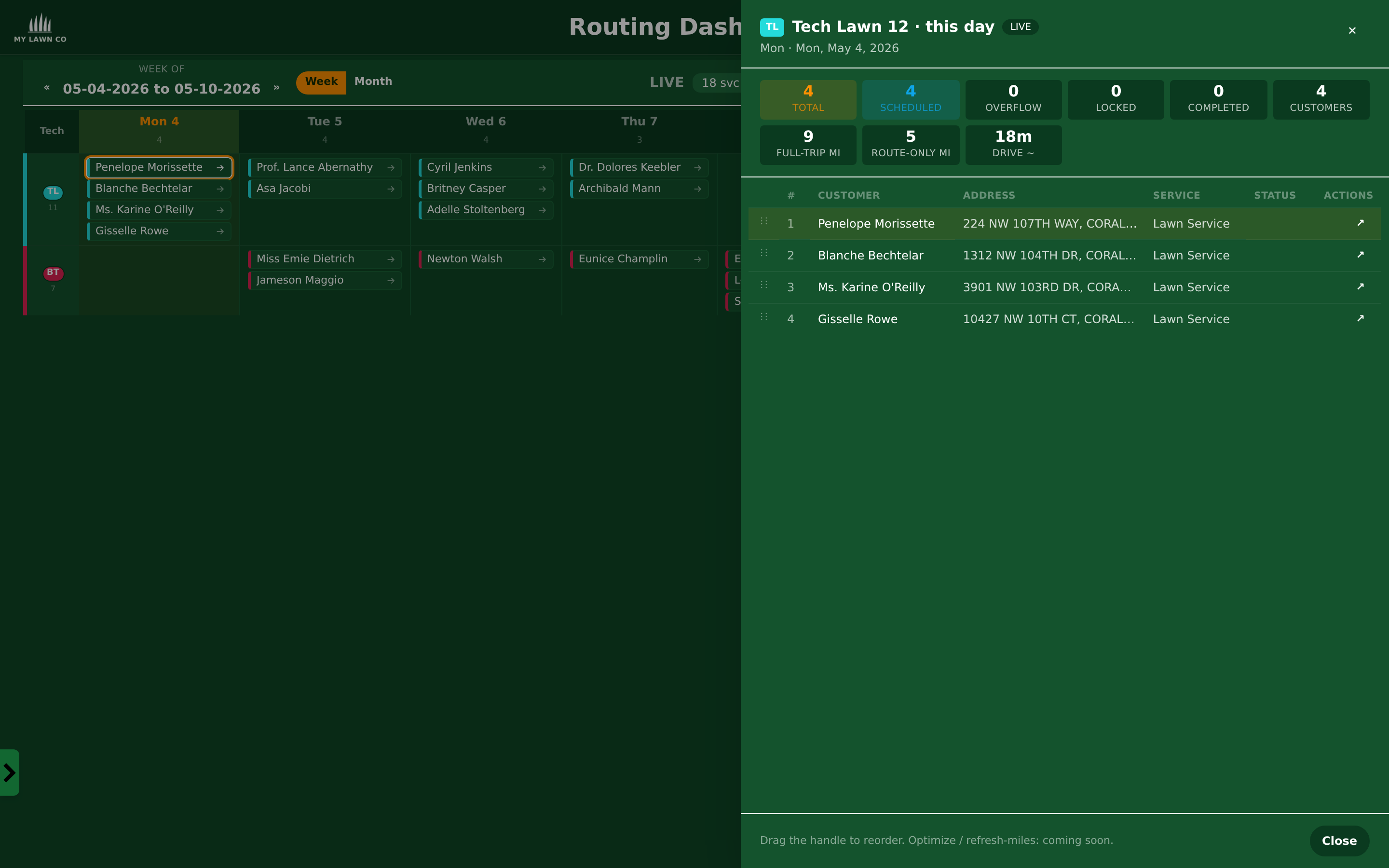Click the CUSTOMERS stat tile
This screenshot has width=1389, height=868.
[1321, 99]
